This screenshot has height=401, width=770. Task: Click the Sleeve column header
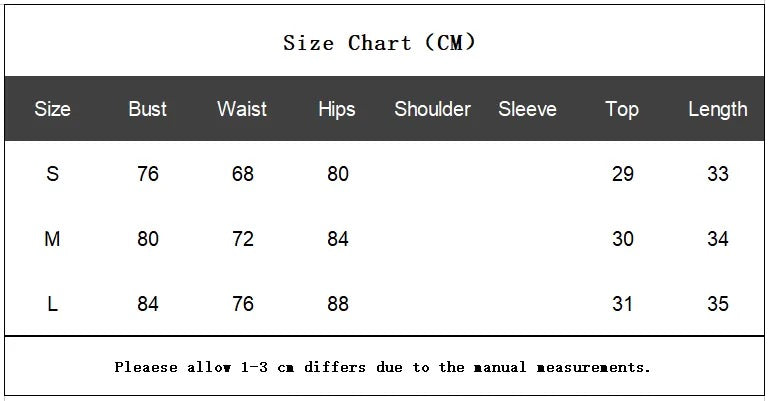tap(527, 109)
